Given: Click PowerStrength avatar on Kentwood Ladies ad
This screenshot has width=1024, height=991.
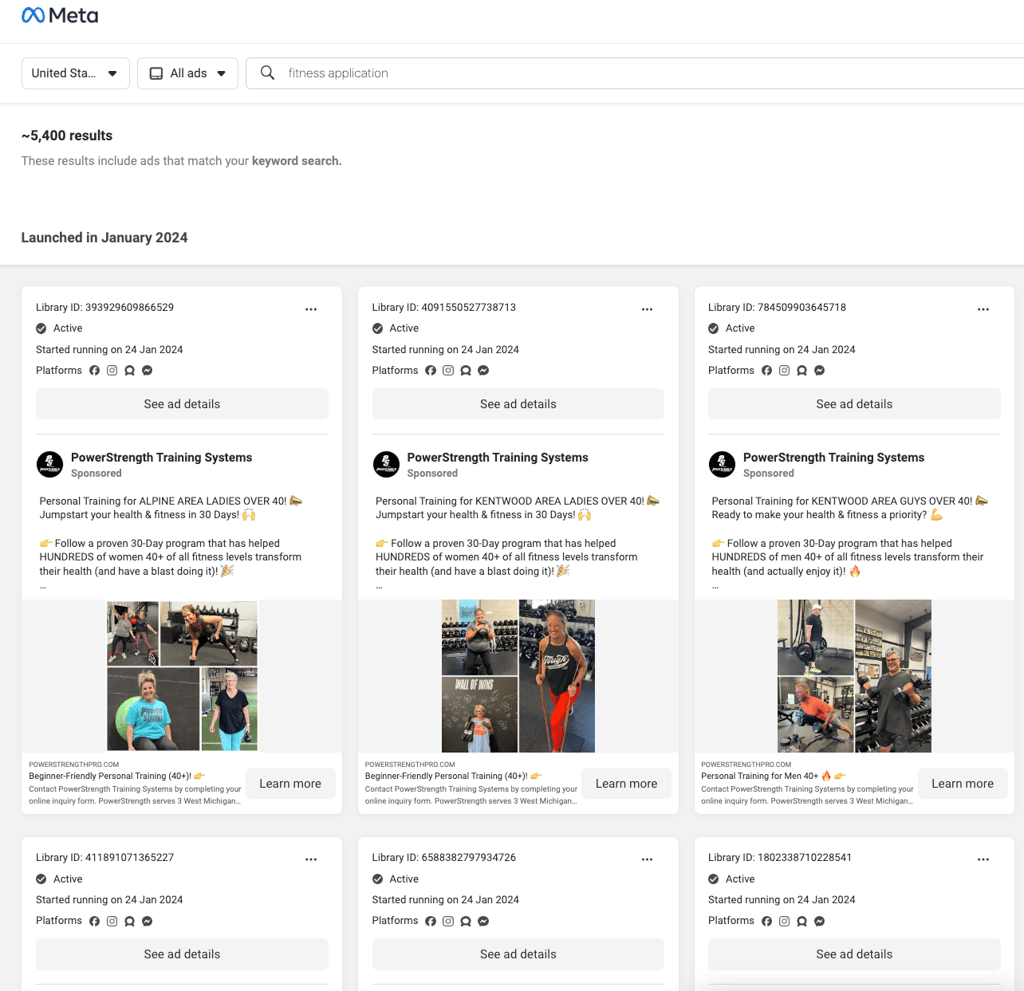Looking at the screenshot, I should point(386,464).
